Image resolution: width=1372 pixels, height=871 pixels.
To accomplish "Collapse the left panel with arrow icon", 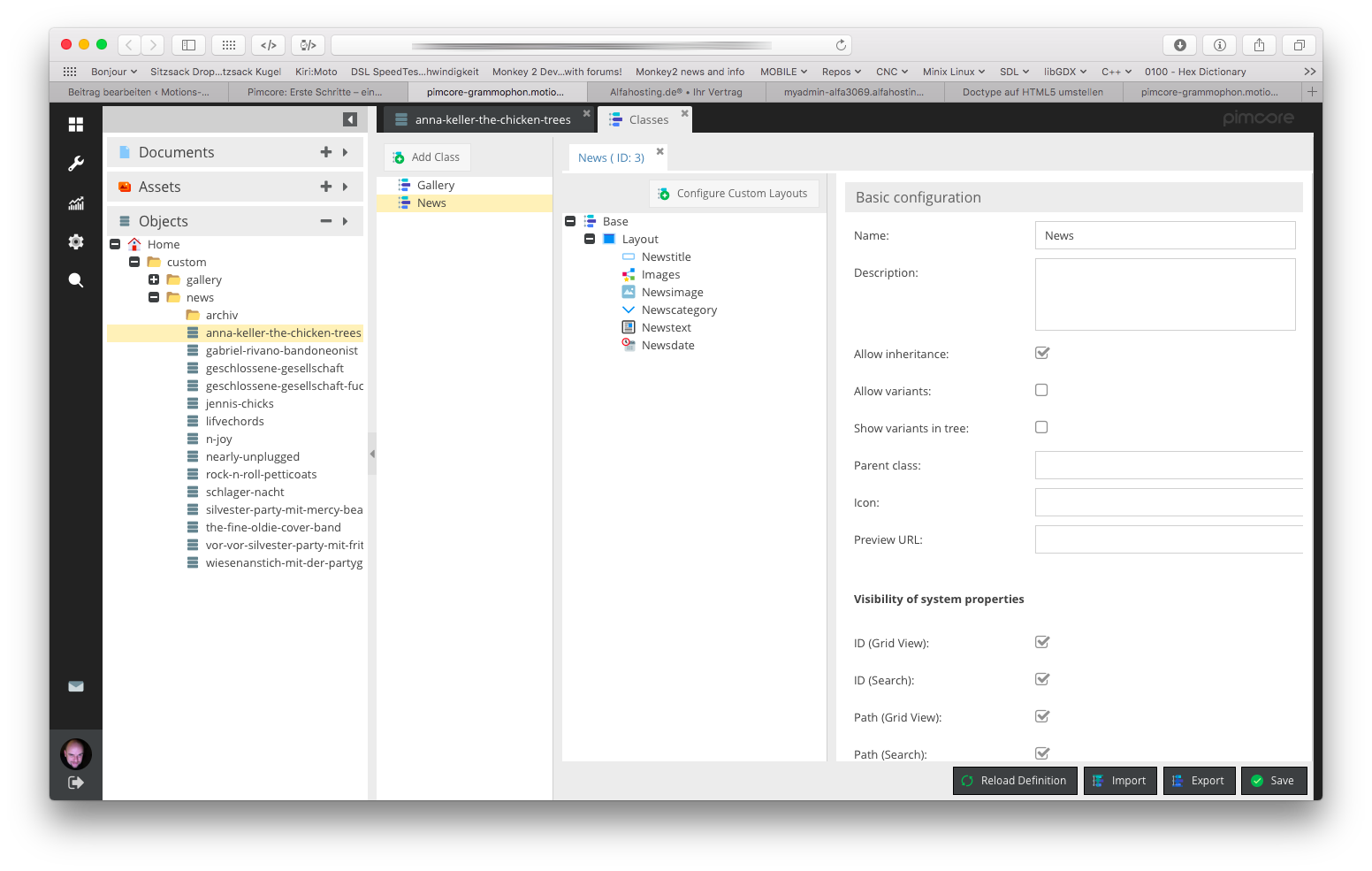I will coord(350,119).
